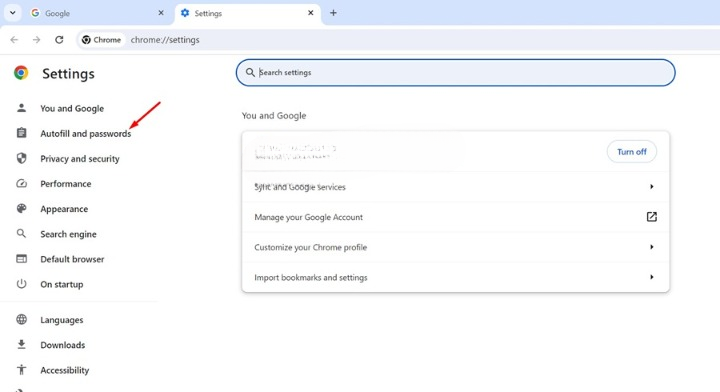
Task: Click the Chrome logo next to Settings title
Action: point(21,73)
